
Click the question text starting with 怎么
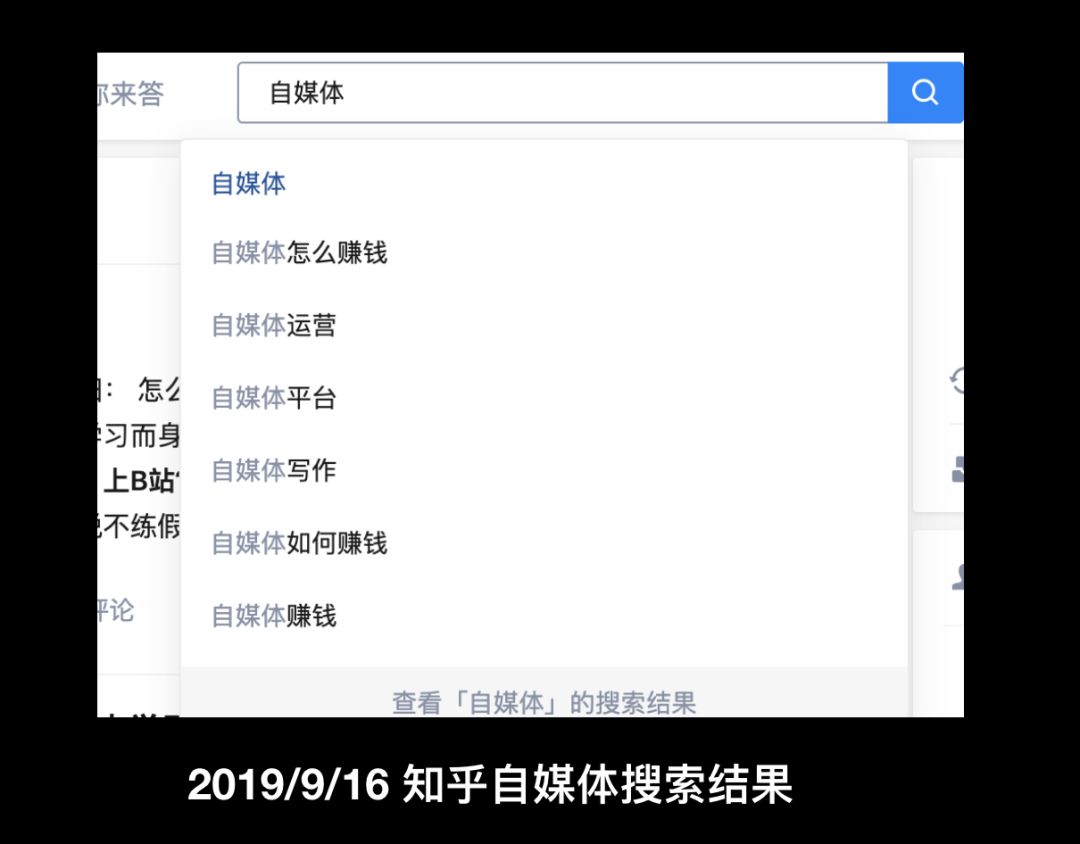160,390
